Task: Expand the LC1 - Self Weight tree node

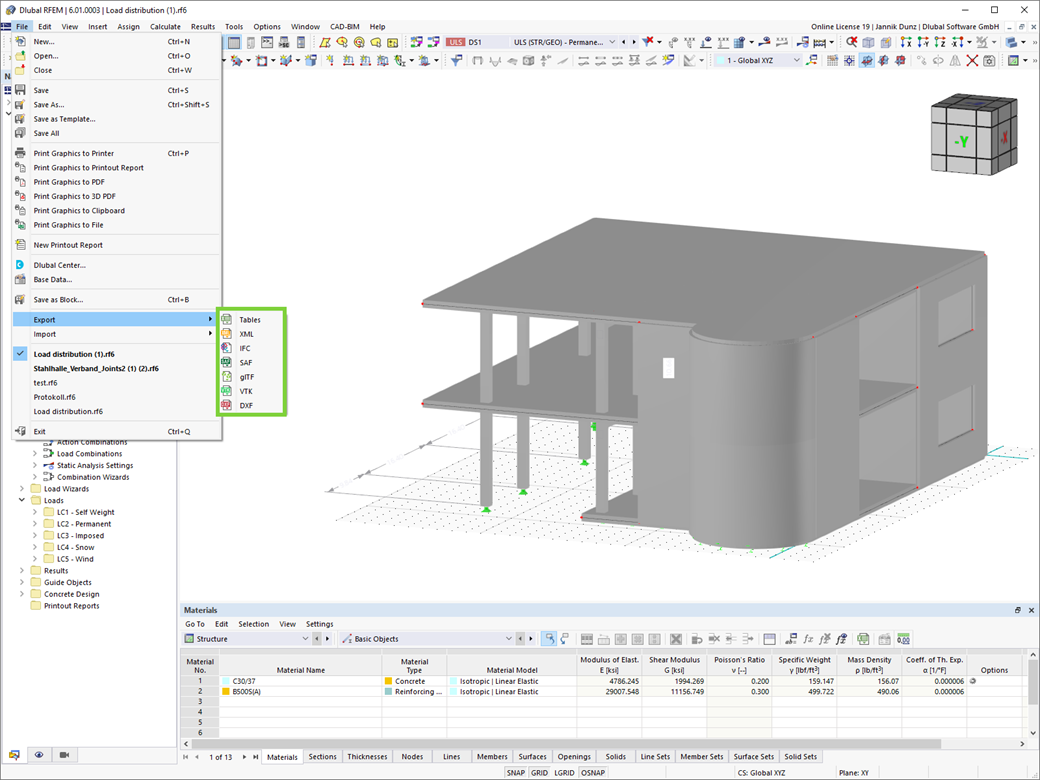Action: coord(35,512)
